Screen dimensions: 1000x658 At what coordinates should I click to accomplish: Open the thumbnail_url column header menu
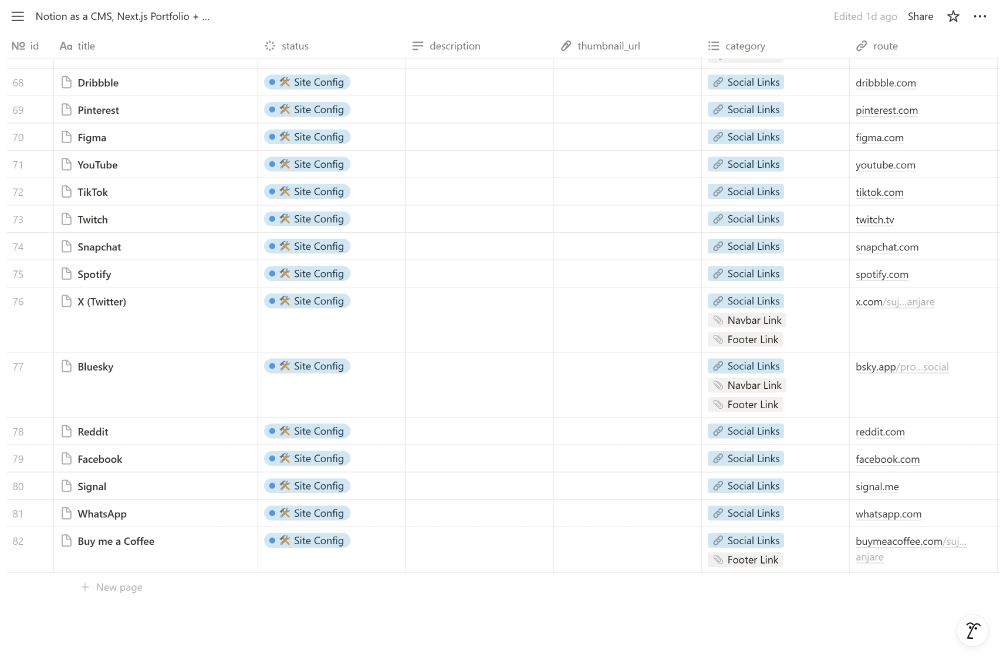click(600, 46)
